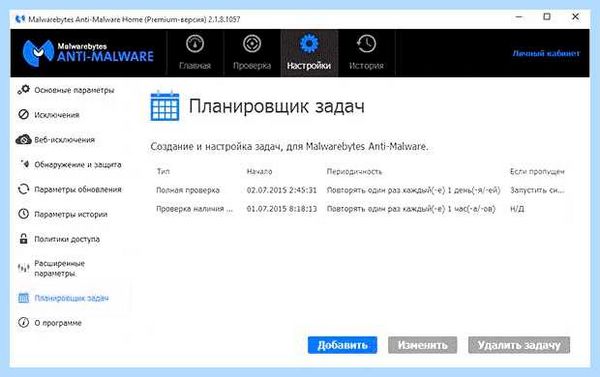Select the Настройки settings tab

pyautogui.click(x=309, y=53)
